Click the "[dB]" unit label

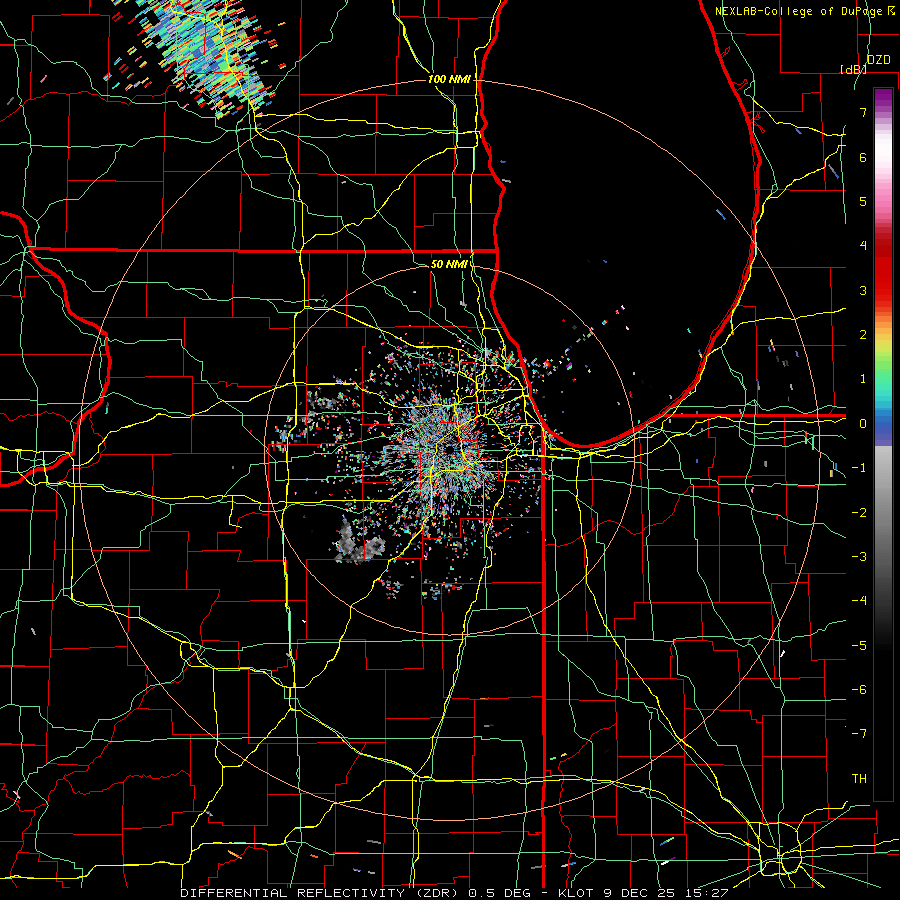click(x=853, y=69)
